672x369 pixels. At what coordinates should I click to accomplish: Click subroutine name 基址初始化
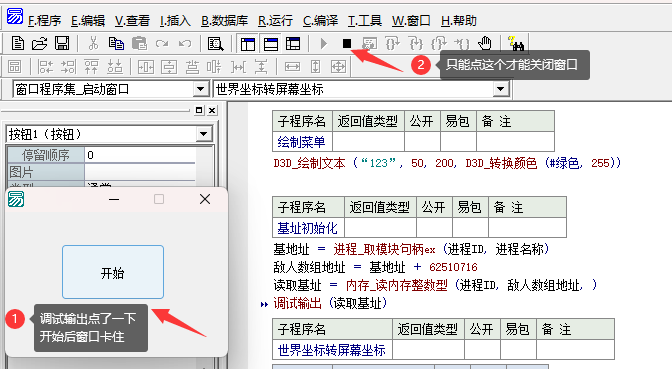click(307, 228)
